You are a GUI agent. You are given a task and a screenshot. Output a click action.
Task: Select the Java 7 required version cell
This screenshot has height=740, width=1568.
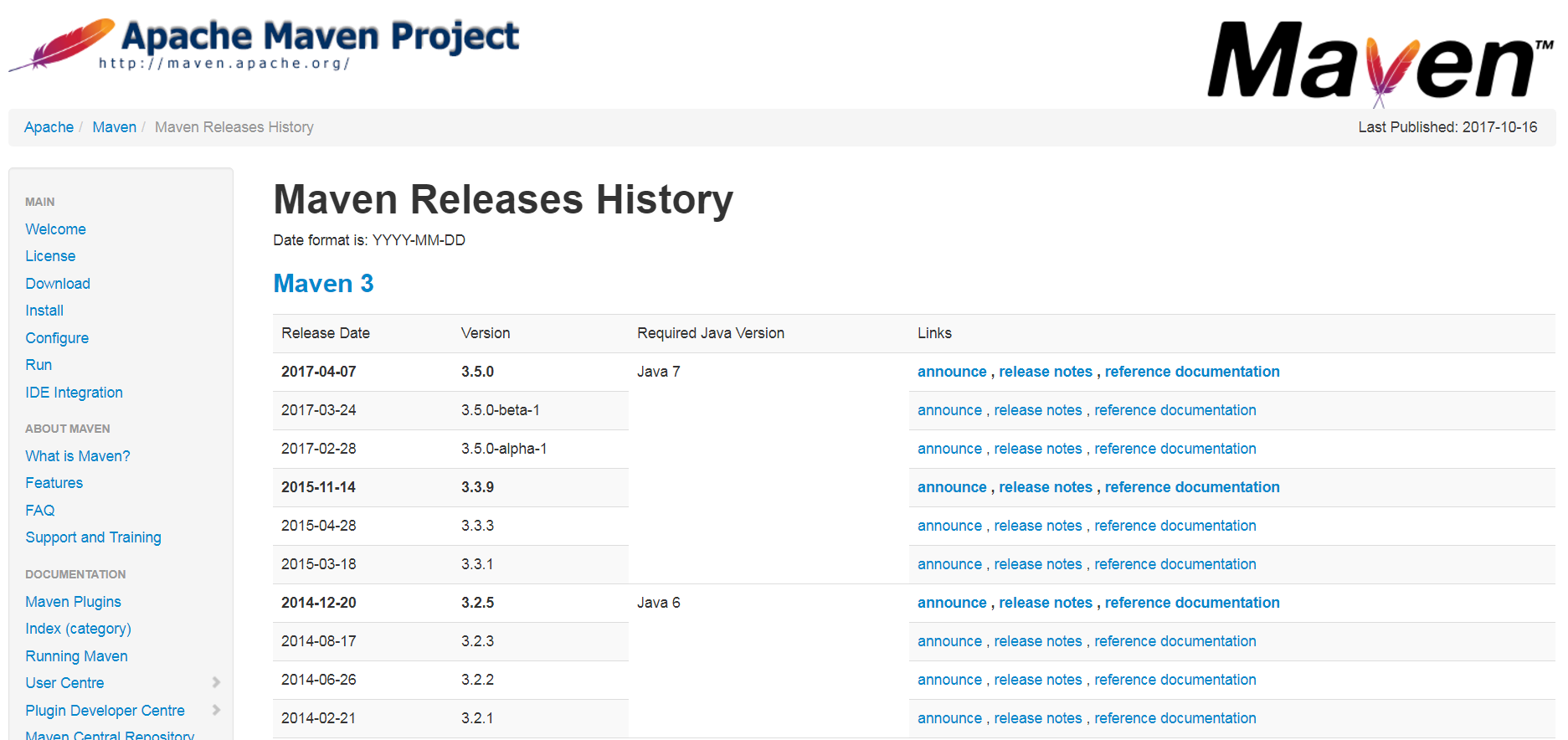click(769, 468)
